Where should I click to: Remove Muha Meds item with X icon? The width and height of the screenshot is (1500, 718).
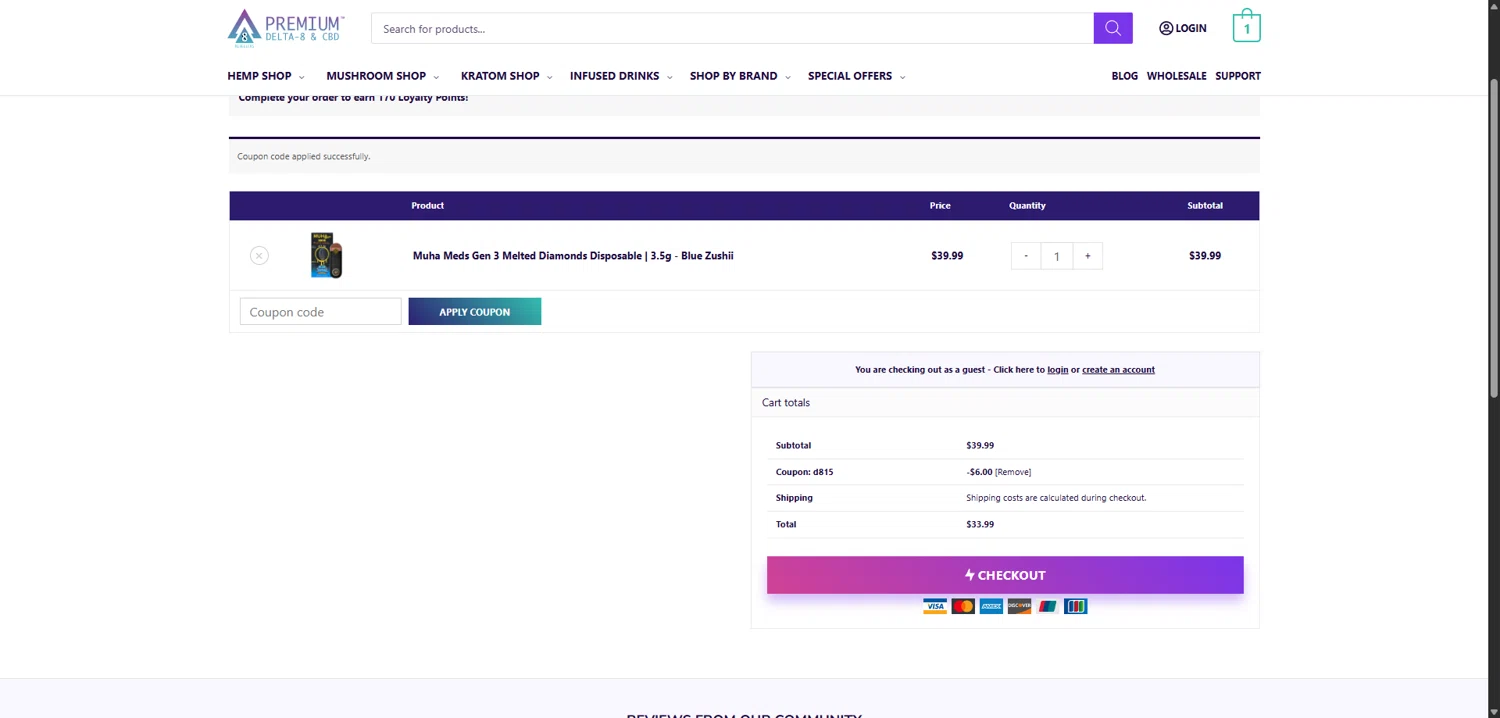point(259,256)
